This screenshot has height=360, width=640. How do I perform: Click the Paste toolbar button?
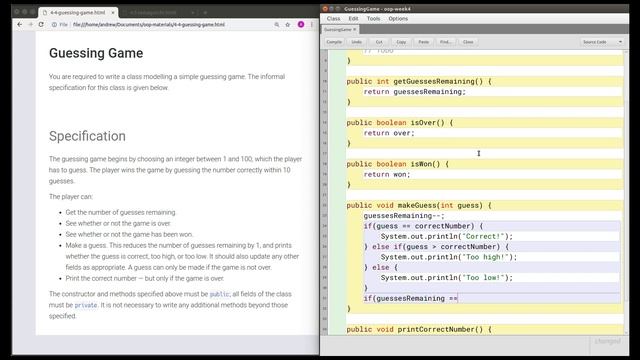point(424,42)
